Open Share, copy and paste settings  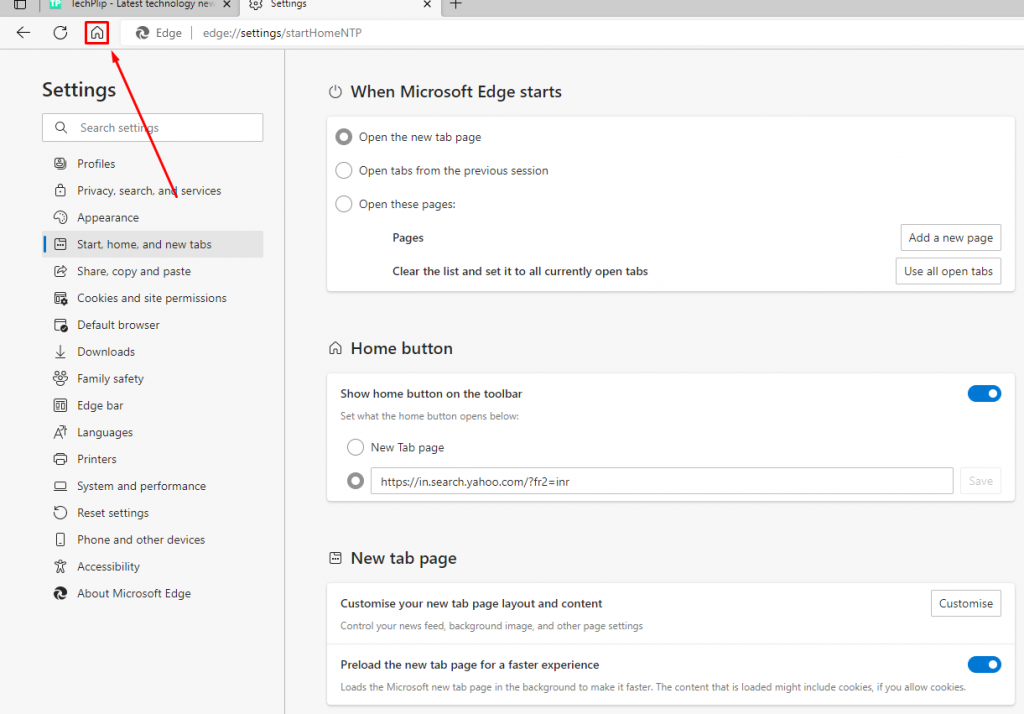(x=153, y=271)
